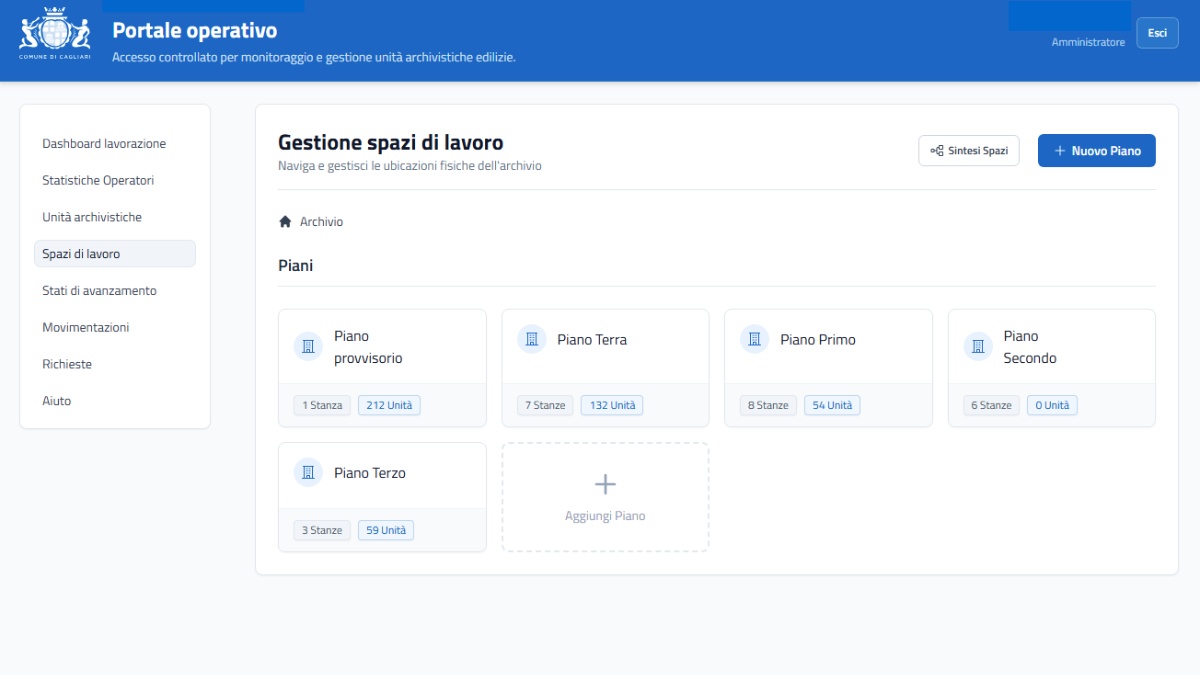This screenshot has width=1200, height=675.
Task: Select Spazi di lavoro menu item
Action: click(115, 254)
